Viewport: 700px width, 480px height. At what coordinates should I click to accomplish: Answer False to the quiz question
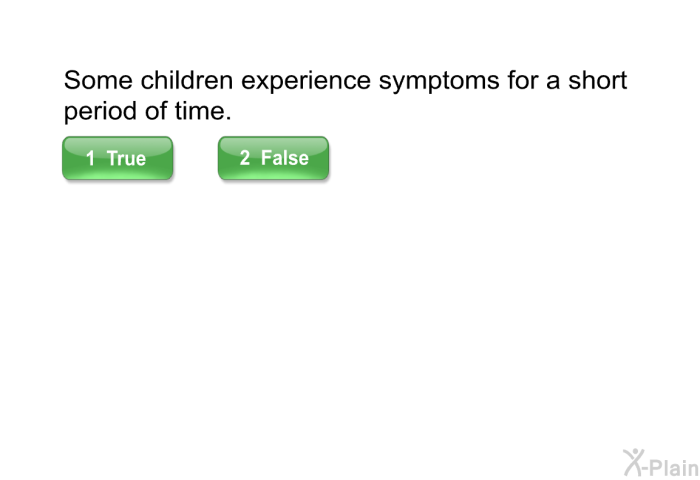[x=273, y=158]
